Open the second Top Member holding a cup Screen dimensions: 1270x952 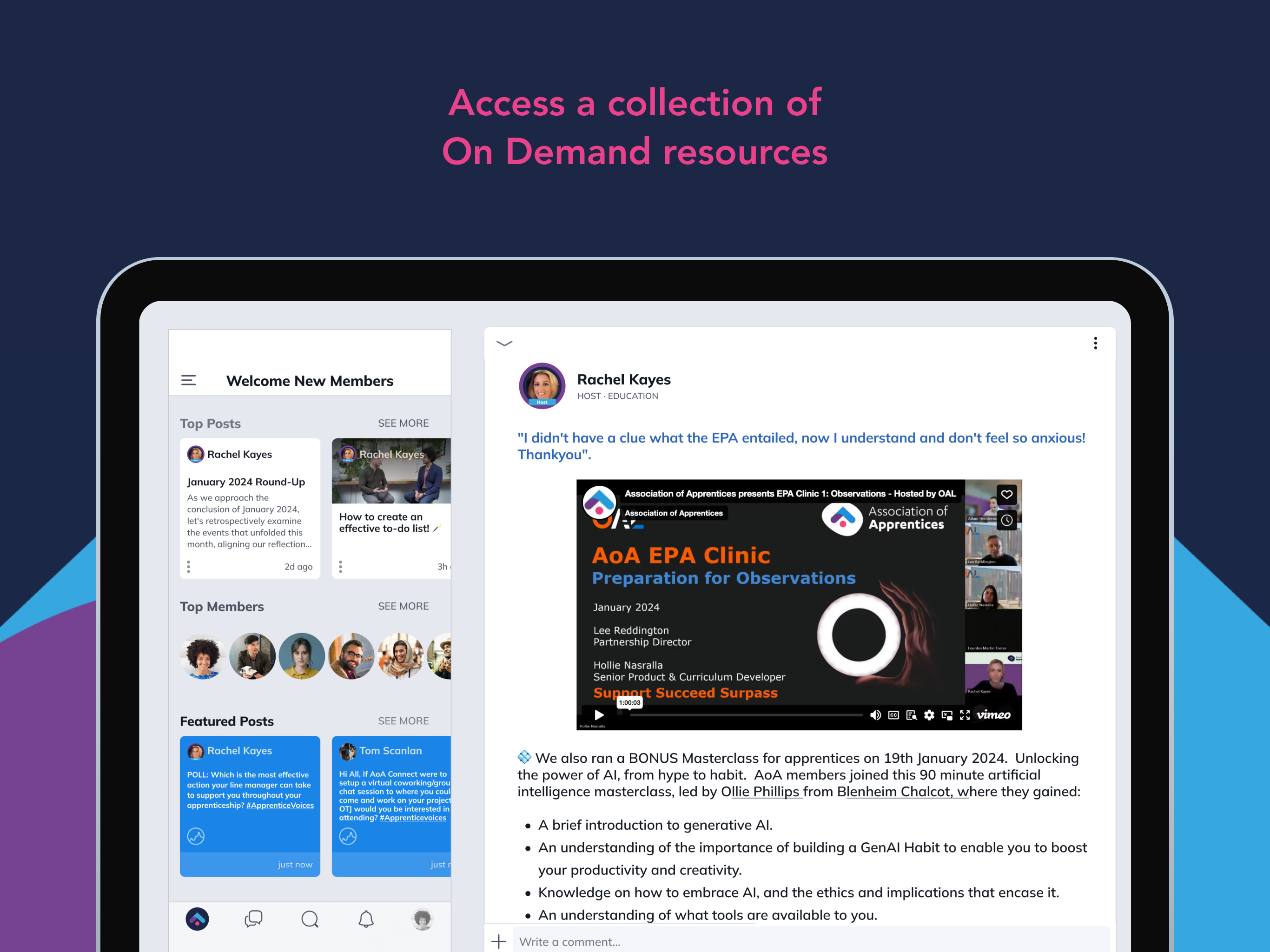pyautogui.click(x=252, y=656)
